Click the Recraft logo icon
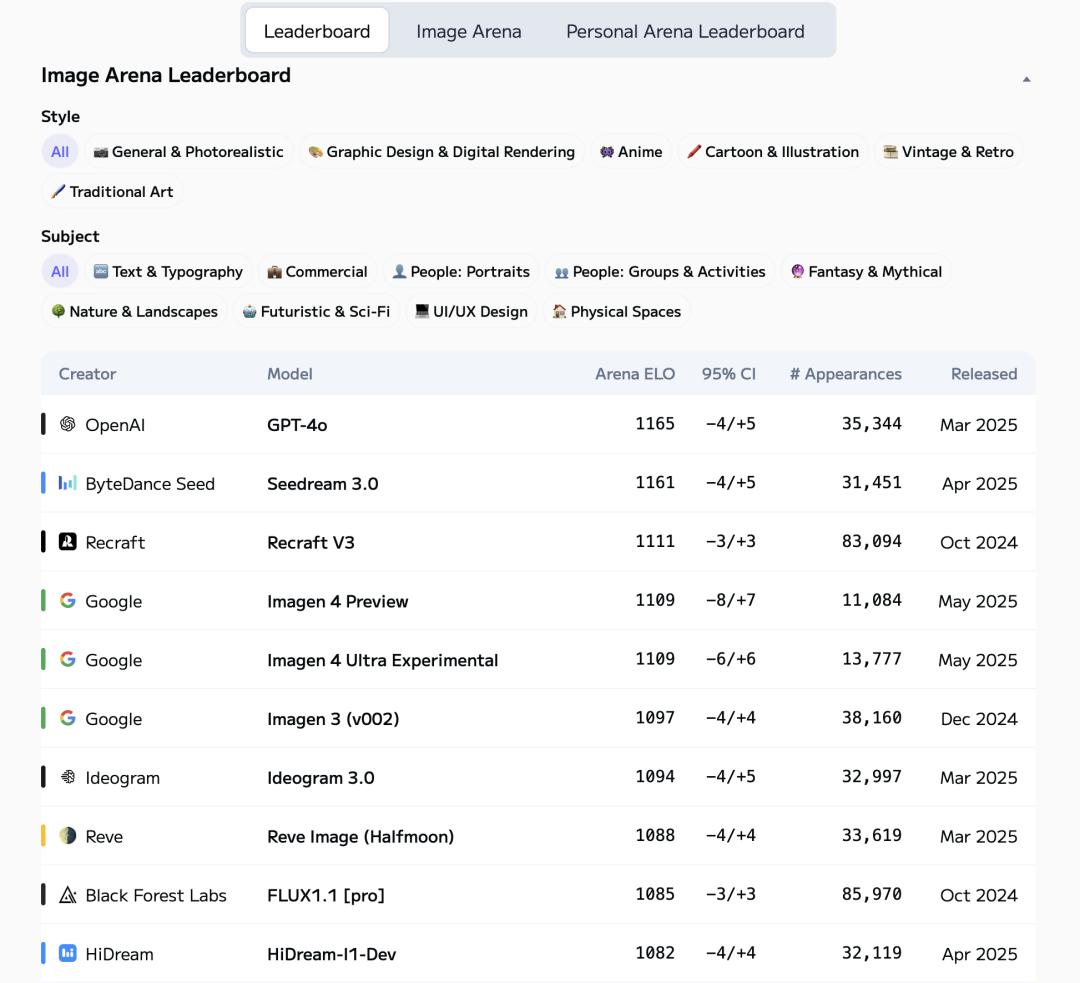 coord(67,542)
